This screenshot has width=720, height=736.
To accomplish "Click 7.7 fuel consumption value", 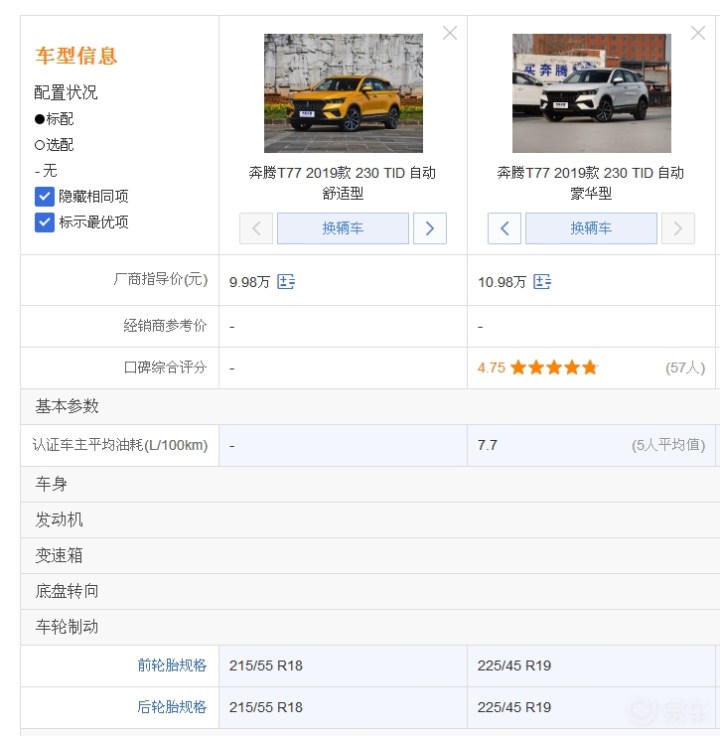I will pos(487,445).
